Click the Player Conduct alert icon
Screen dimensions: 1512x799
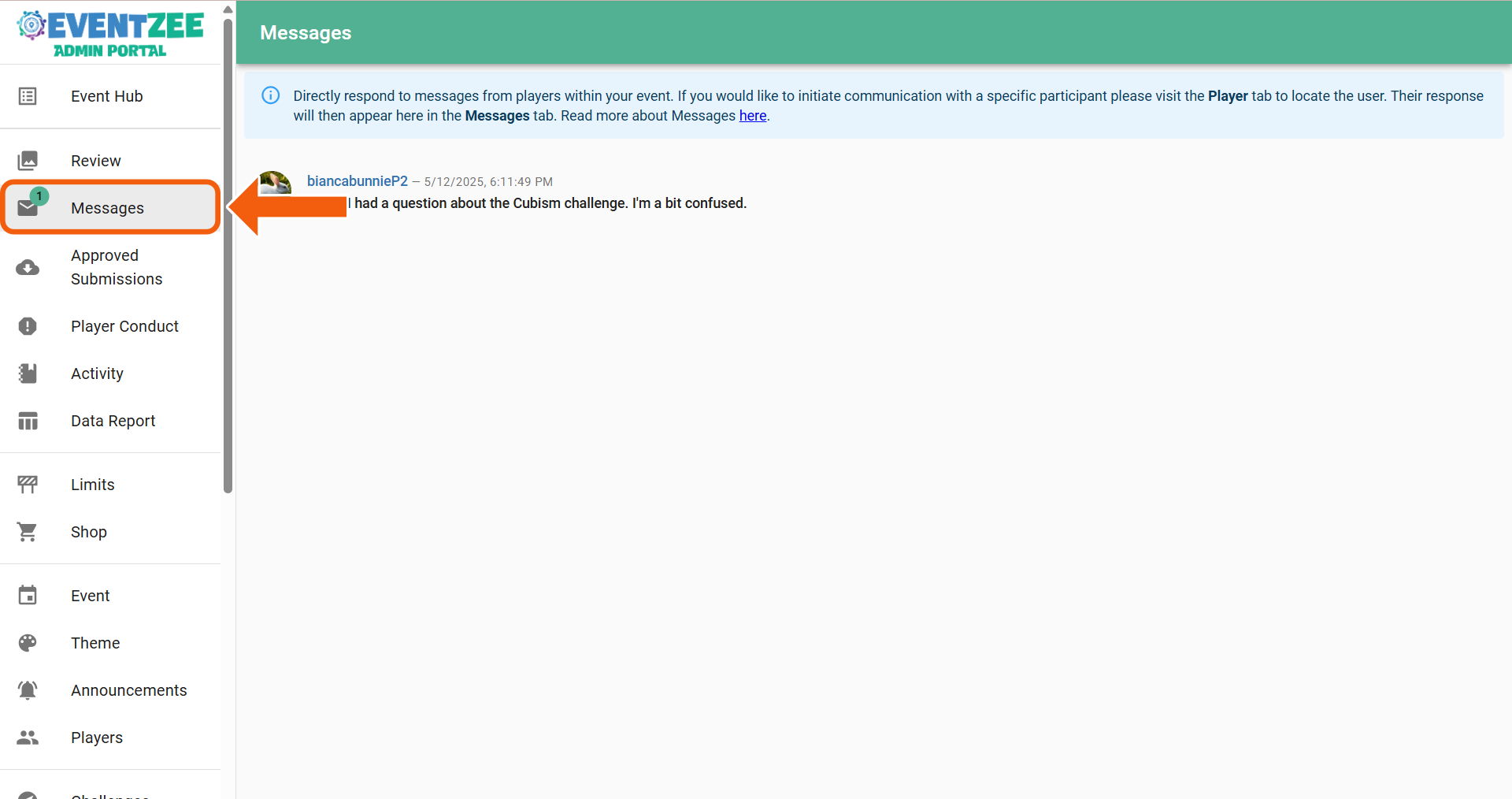tap(28, 326)
